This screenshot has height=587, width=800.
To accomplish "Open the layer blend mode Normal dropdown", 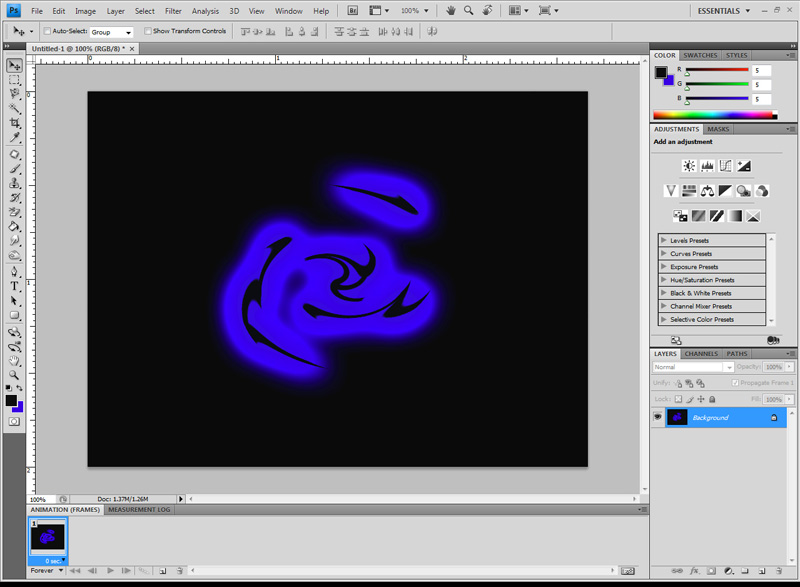I will click(693, 367).
